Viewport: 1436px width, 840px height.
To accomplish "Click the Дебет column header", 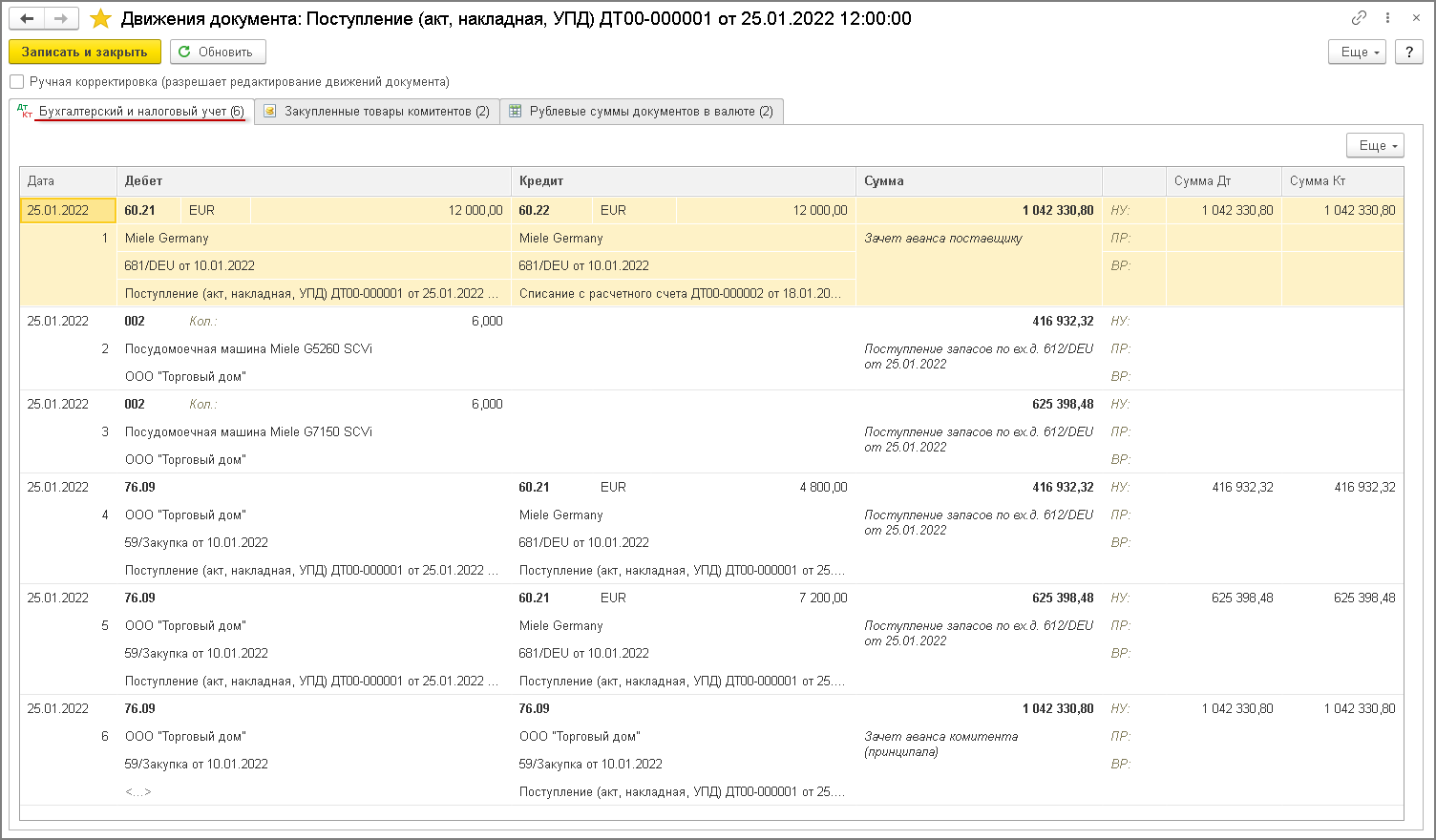I will coord(314,180).
